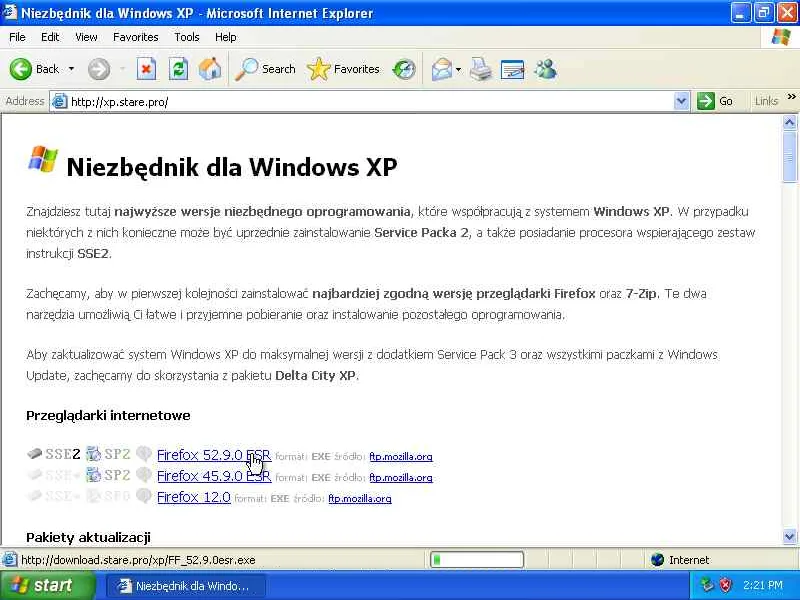Image resolution: width=800 pixels, height=600 pixels.
Task: Click the network connection tray icon
Action: tap(707, 585)
